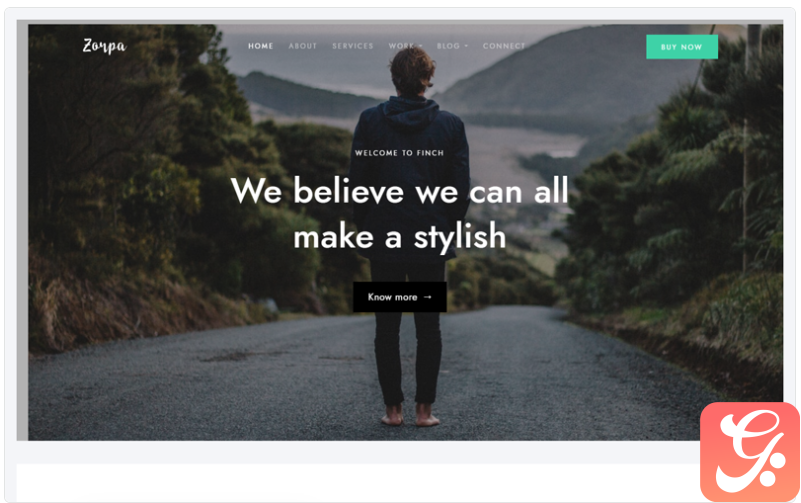Image resolution: width=801 pixels, height=503 pixels.
Task: Click the arrow icon inside Know more
Action: [428, 297]
